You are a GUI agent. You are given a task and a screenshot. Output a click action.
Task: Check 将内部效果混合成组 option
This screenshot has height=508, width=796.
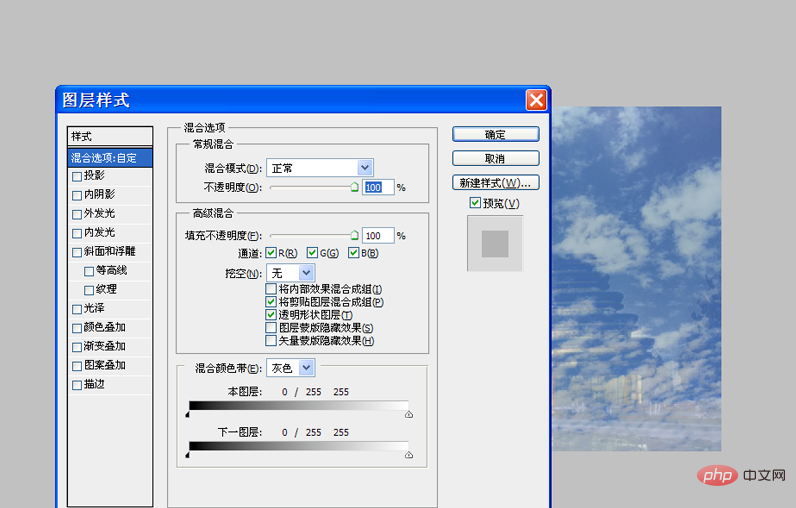click(x=271, y=289)
